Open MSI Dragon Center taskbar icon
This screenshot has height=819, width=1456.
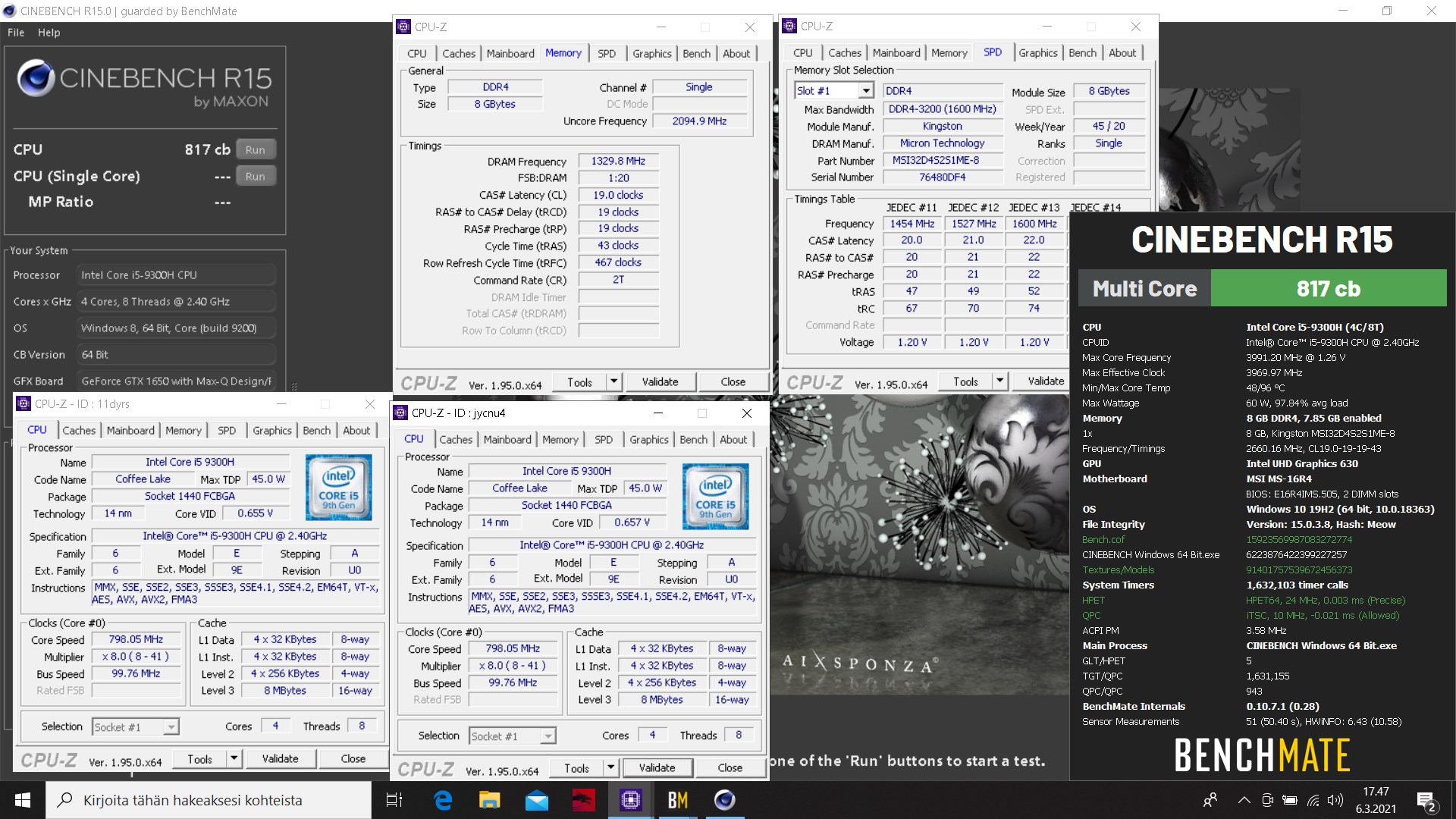(x=584, y=800)
